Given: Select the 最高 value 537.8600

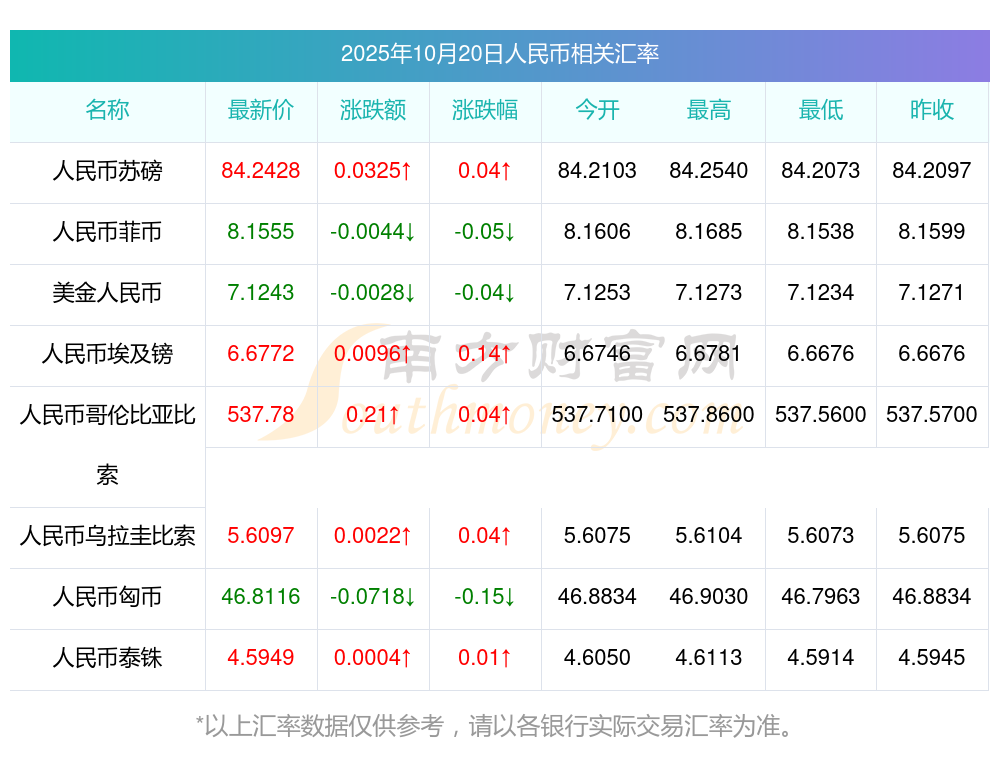Looking at the screenshot, I should 709,415.
